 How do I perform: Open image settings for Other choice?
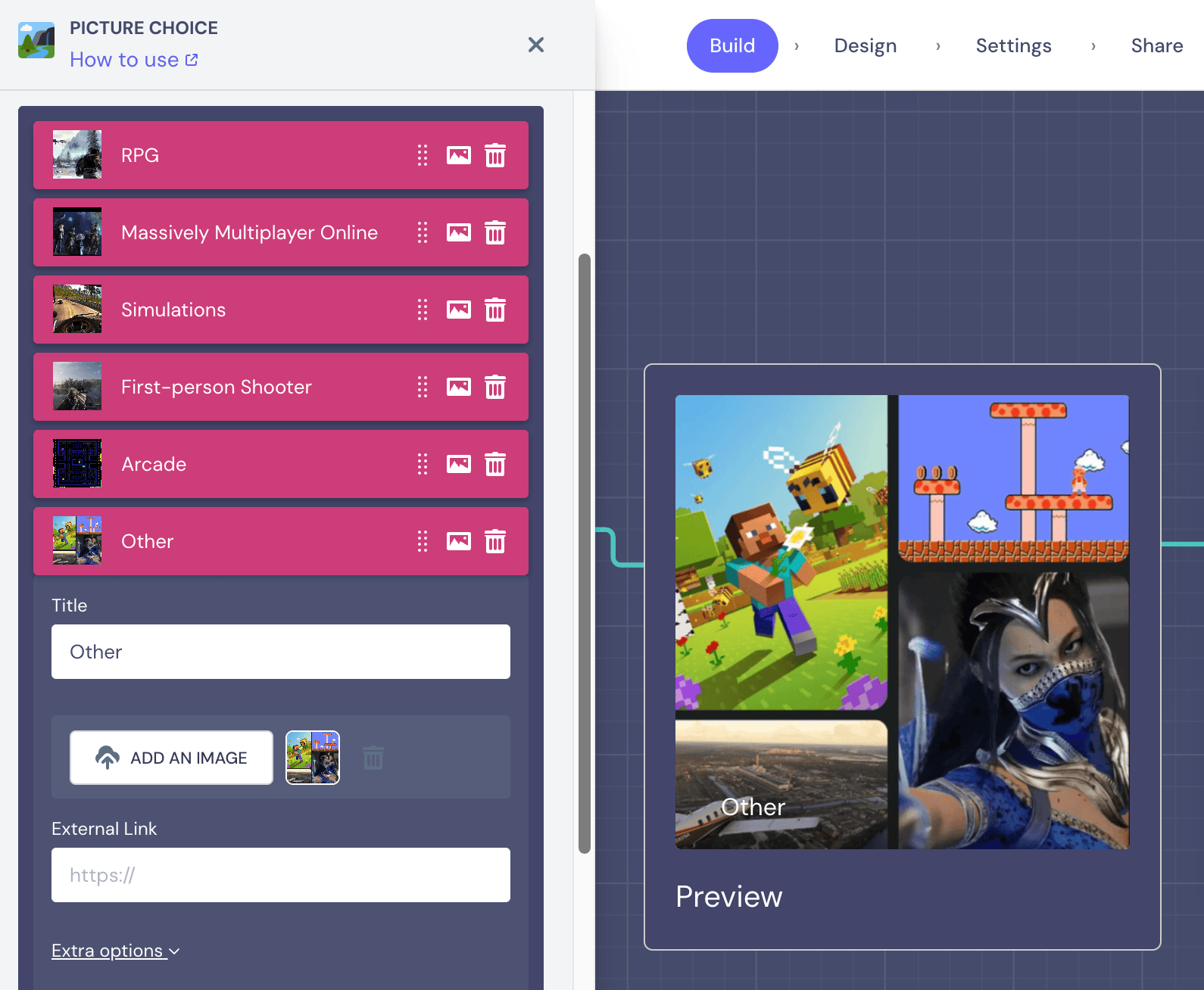pos(459,541)
